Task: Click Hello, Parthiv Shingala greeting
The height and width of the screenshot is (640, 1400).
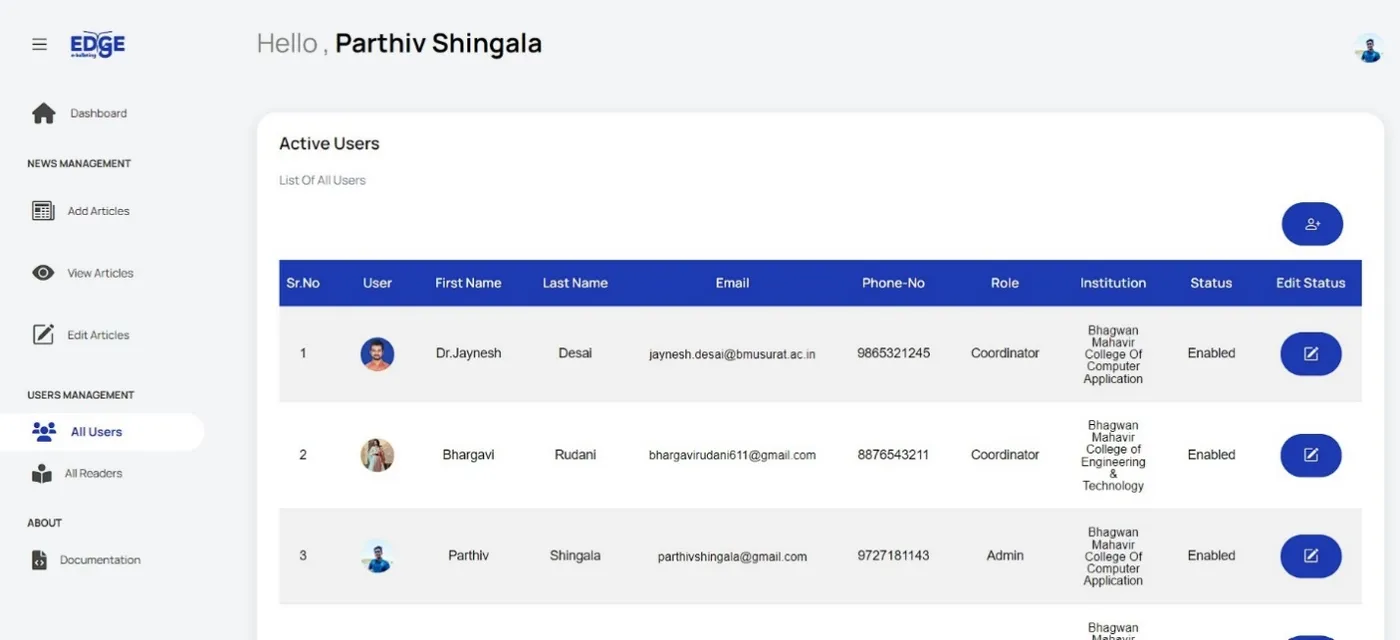Action: (x=399, y=44)
